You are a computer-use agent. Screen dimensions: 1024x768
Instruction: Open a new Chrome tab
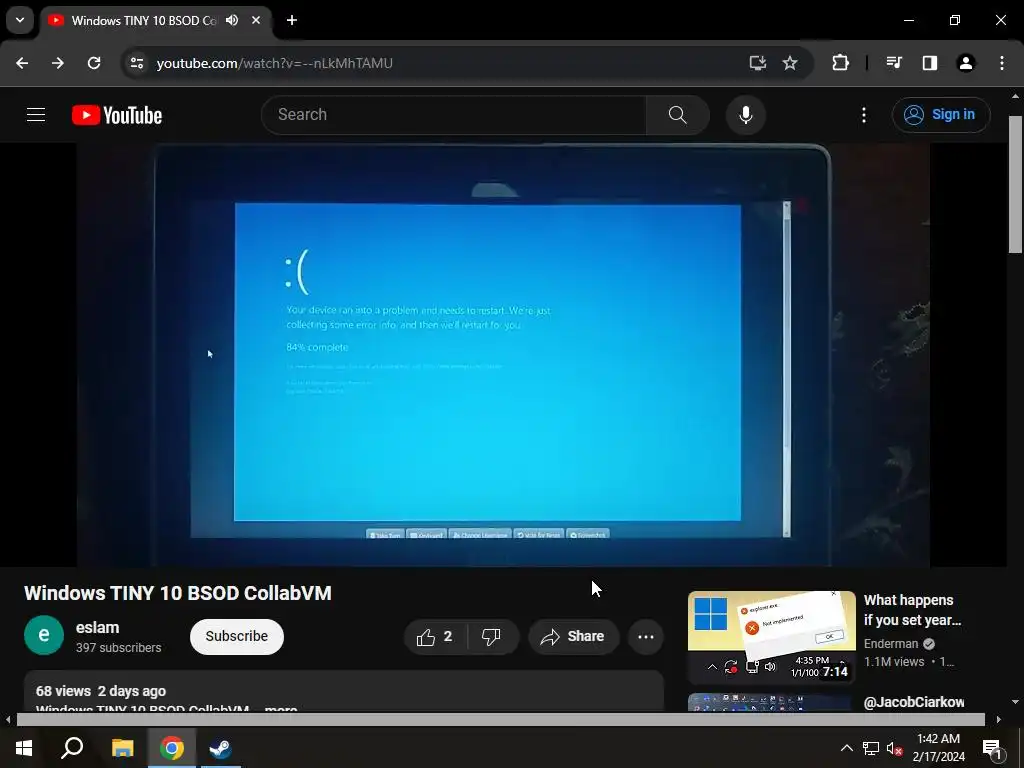(x=292, y=20)
